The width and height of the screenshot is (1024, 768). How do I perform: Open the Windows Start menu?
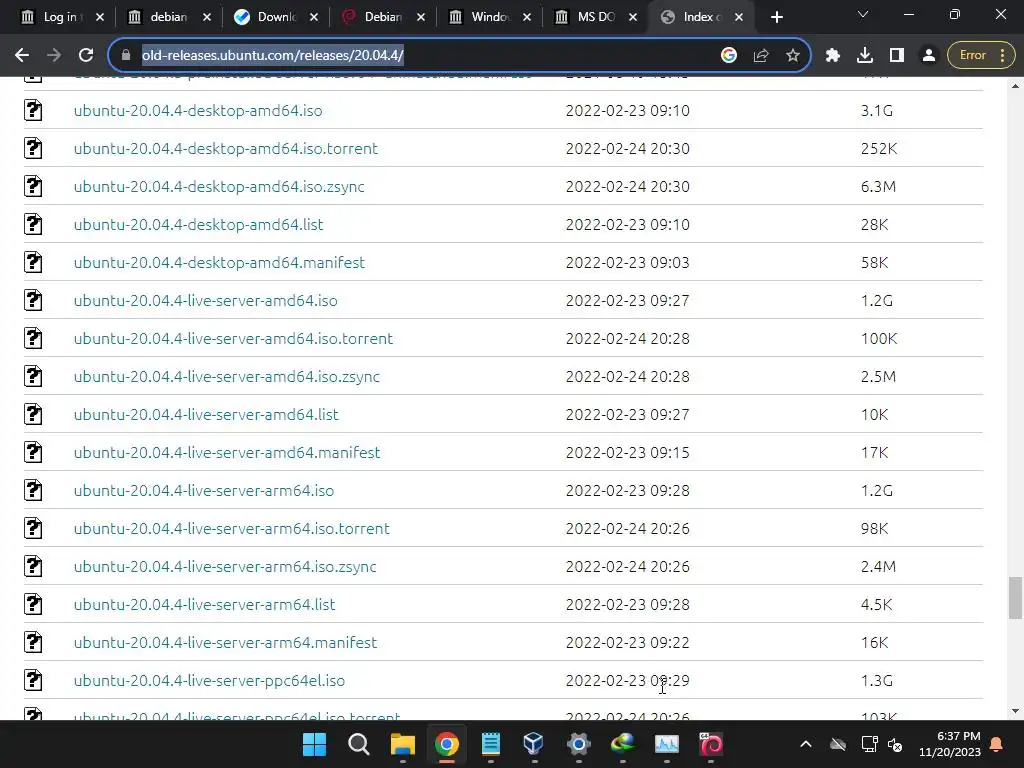click(314, 744)
